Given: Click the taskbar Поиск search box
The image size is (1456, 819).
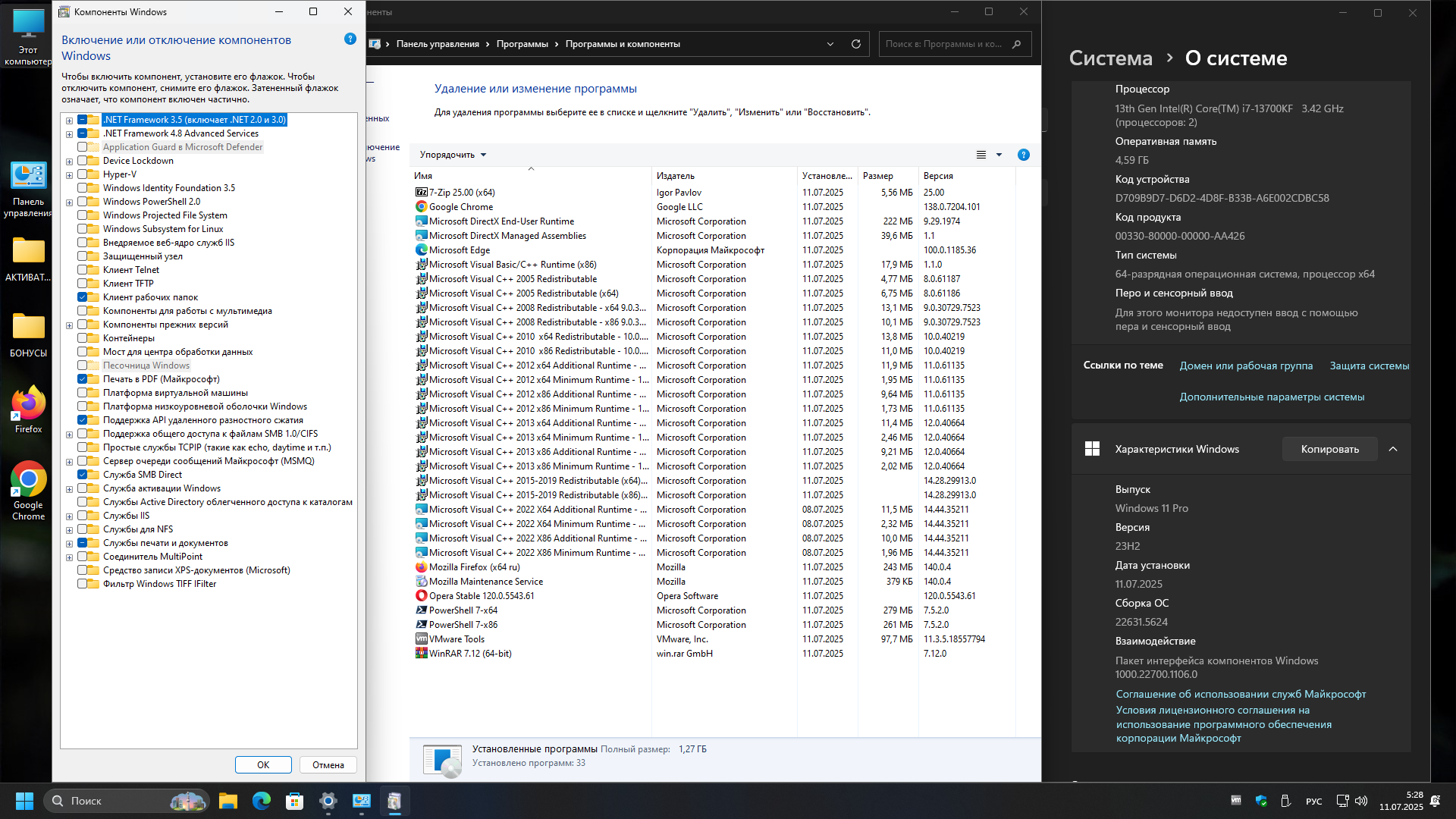Looking at the screenshot, I should 126,801.
